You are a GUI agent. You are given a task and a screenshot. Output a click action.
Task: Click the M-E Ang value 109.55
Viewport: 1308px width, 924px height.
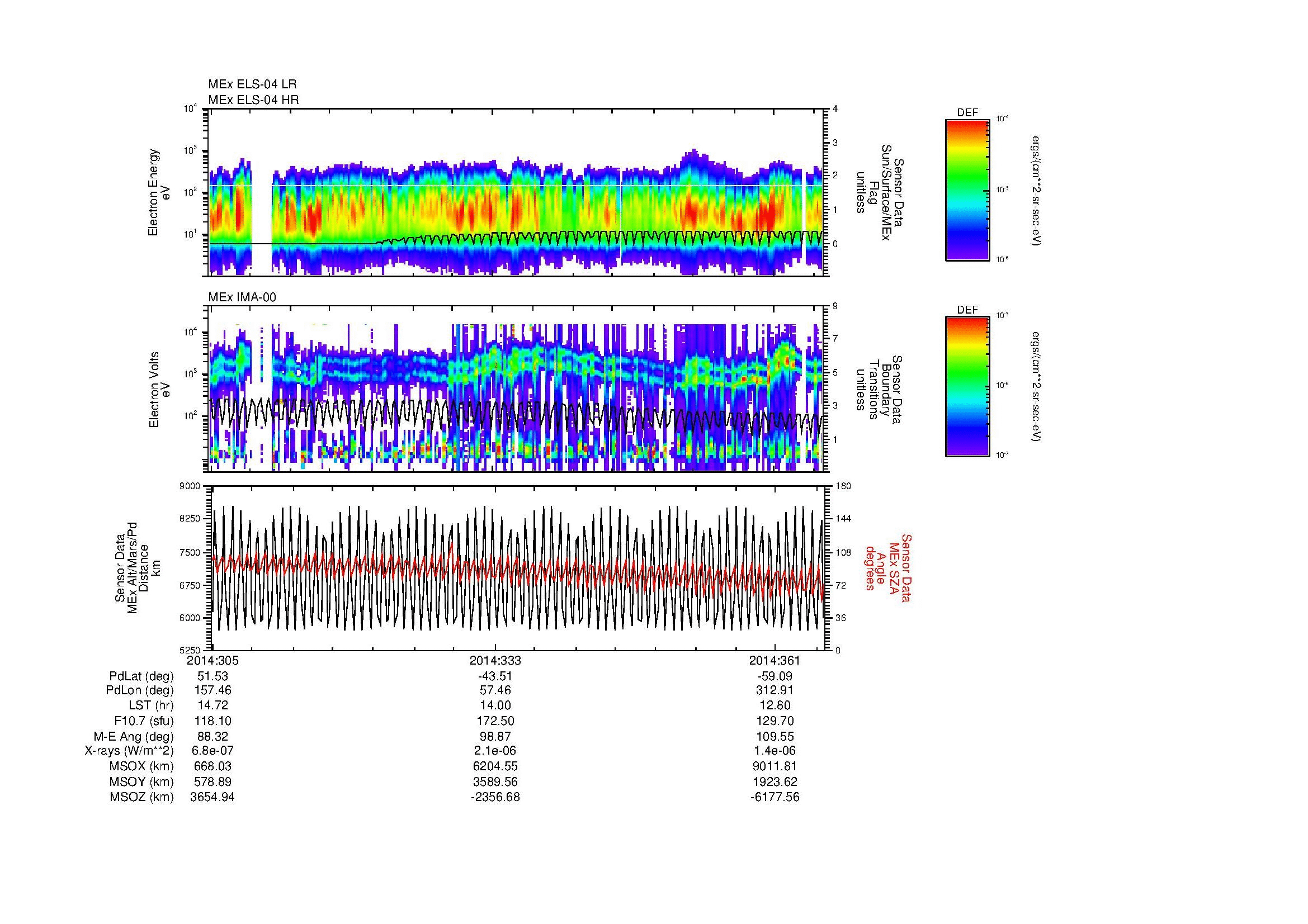[775, 736]
